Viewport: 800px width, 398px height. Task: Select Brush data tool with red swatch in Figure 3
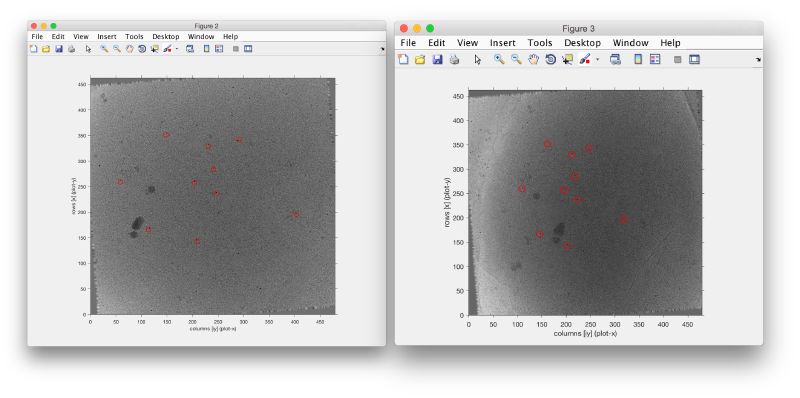585,59
